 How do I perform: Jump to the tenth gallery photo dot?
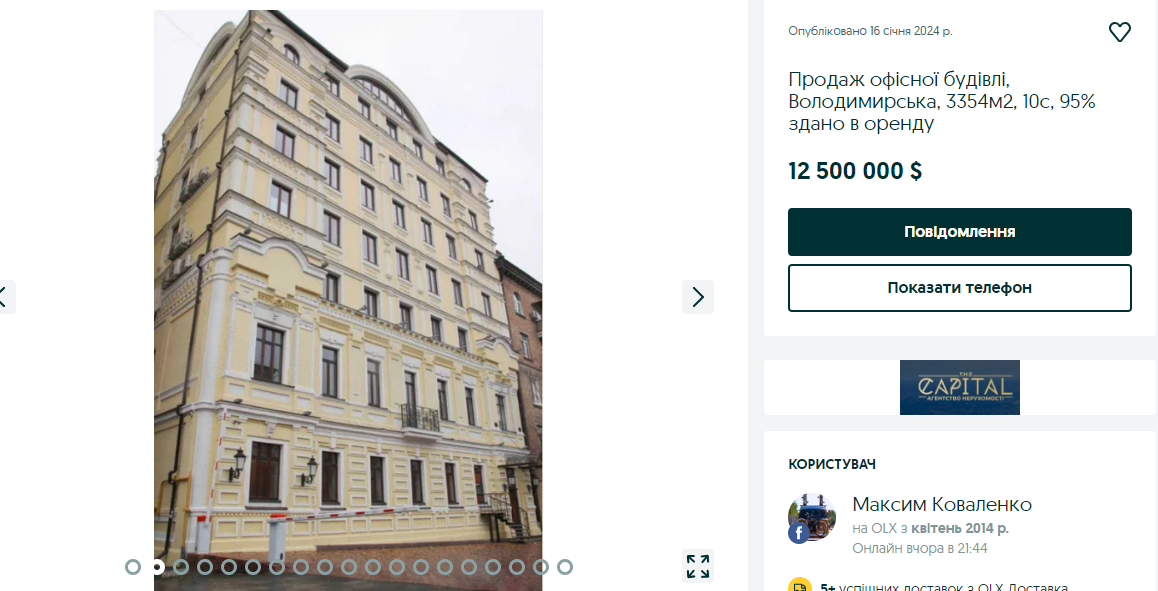349,567
